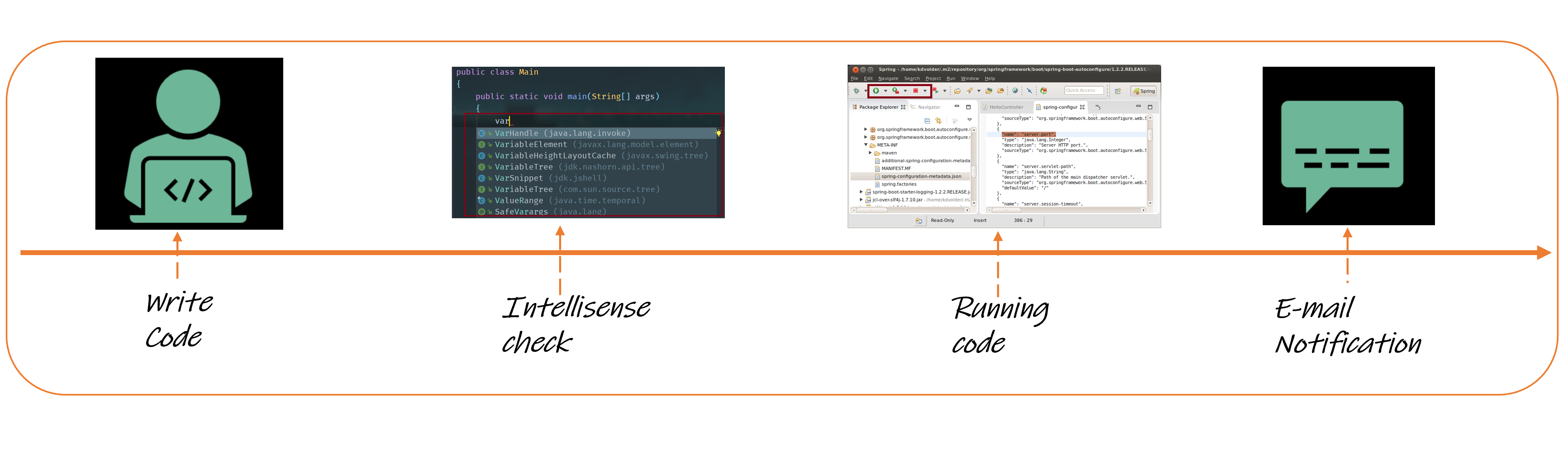Click the globe web browser toolbar icon
The width and height of the screenshot is (1568, 450).
[1015, 91]
